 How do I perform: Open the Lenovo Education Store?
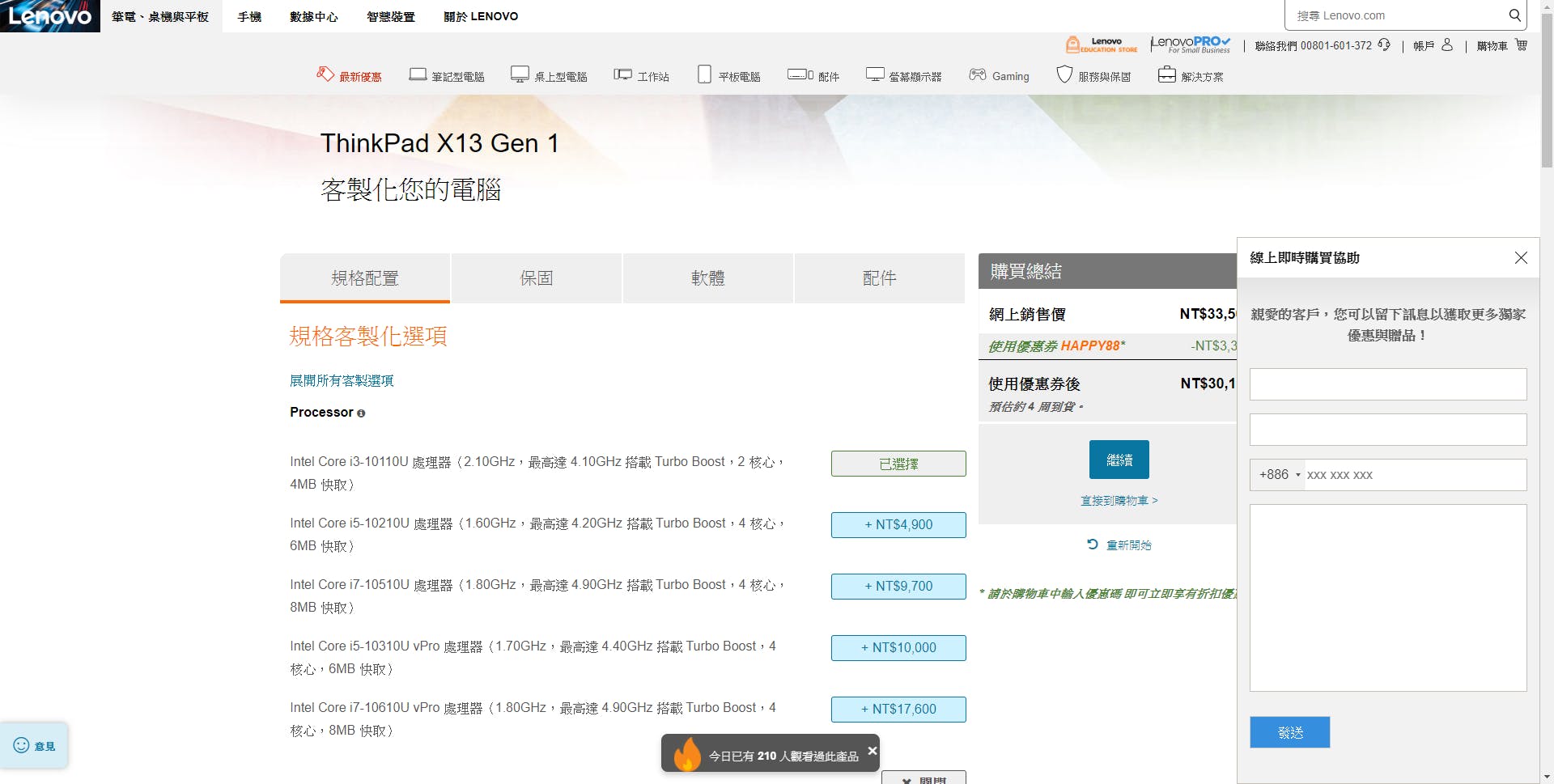point(1102,44)
